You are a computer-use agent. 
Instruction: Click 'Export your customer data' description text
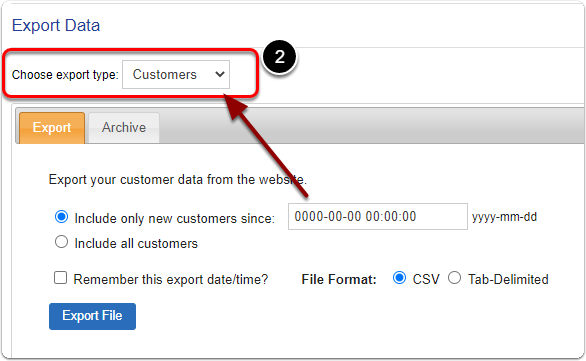coord(178,180)
